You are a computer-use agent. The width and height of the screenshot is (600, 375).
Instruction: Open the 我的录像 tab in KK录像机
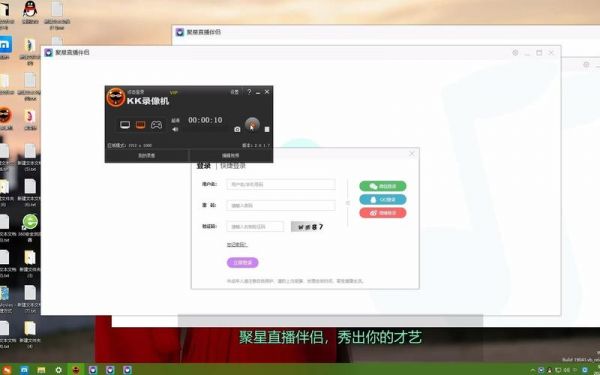click(x=147, y=155)
